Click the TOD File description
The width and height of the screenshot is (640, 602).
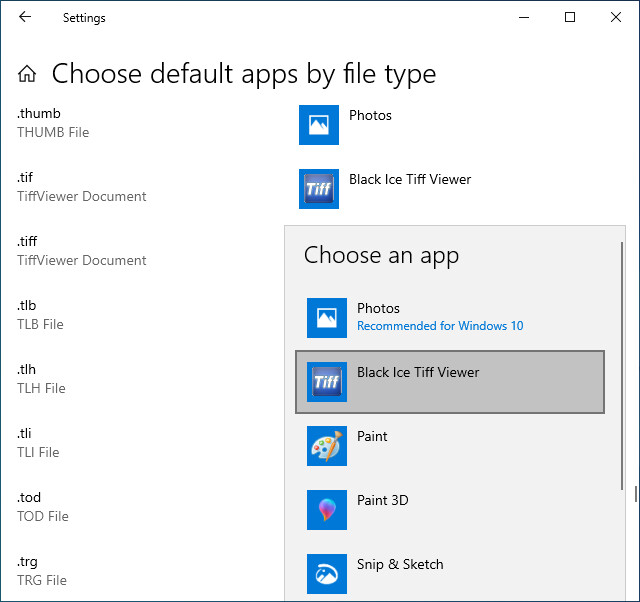click(x=43, y=516)
